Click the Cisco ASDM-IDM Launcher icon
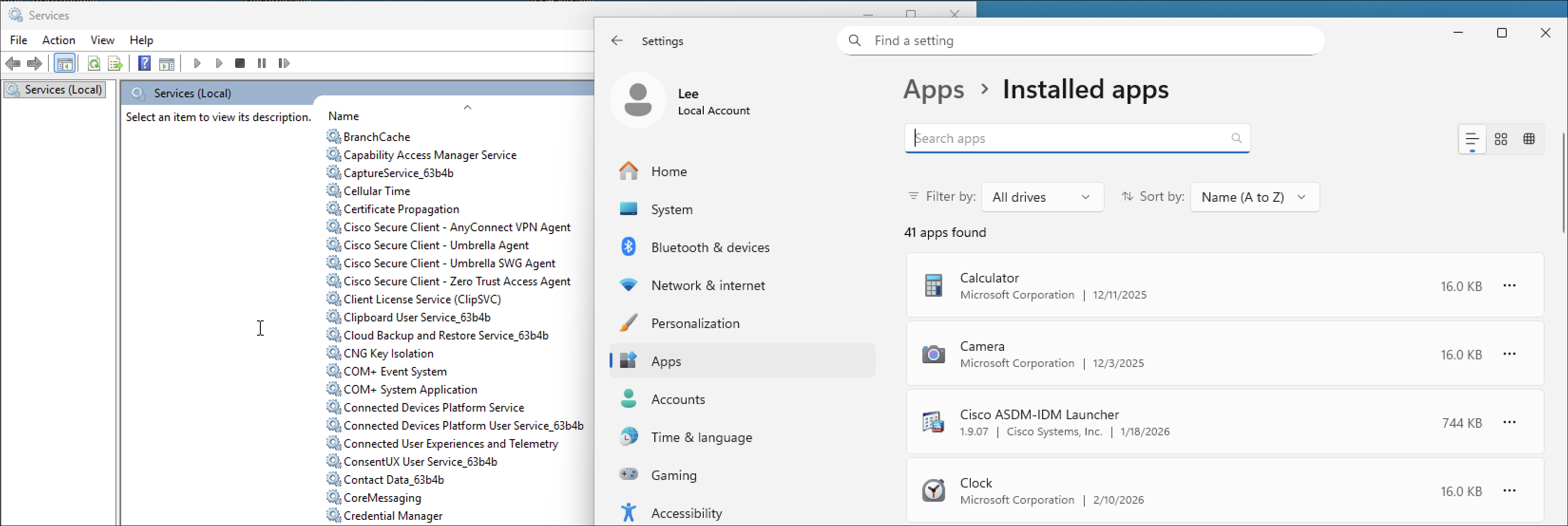Image resolution: width=1568 pixels, height=526 pixels. click(x=933, y=423)
